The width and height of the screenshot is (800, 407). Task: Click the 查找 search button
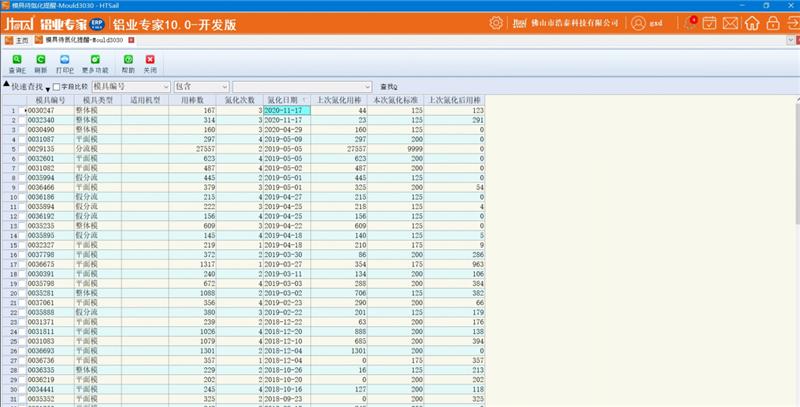coord(389,88)
